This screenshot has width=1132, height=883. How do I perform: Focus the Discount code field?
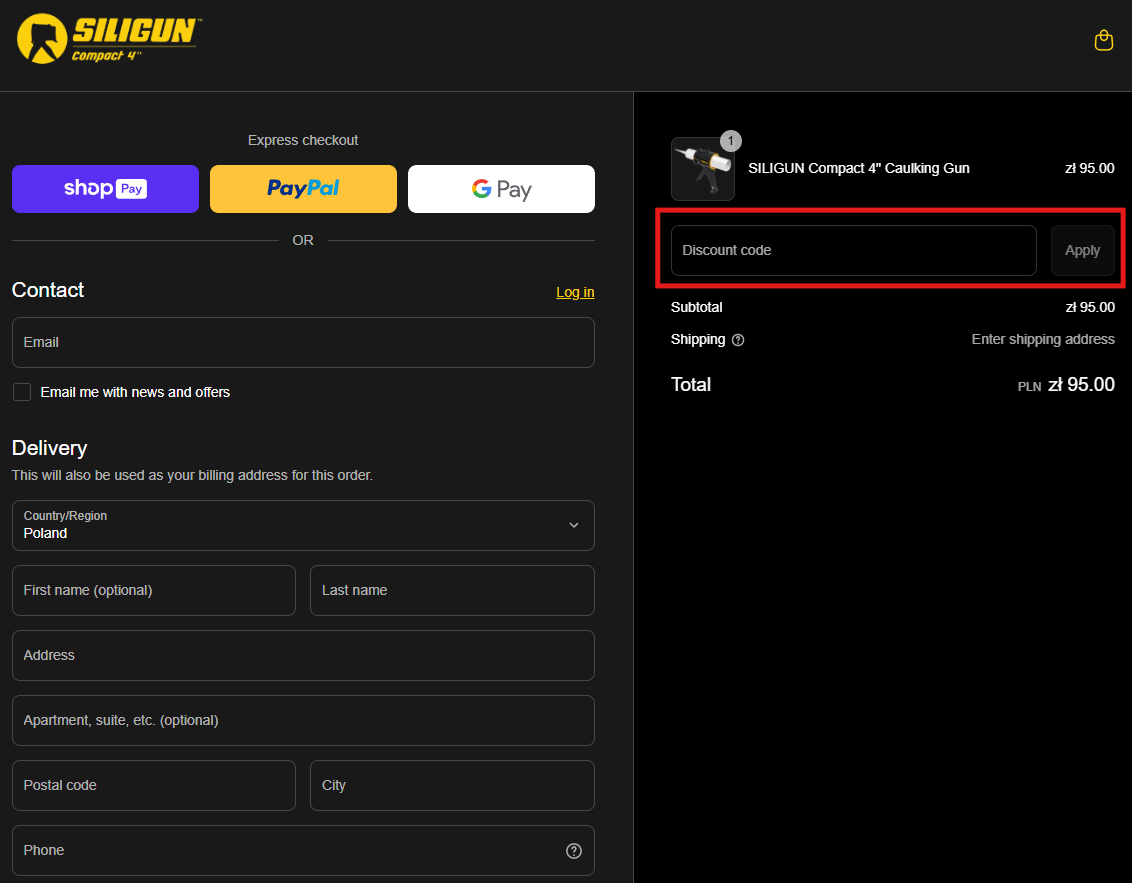coord(853,250)
